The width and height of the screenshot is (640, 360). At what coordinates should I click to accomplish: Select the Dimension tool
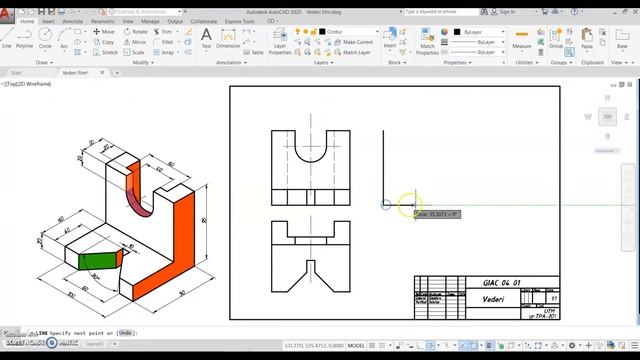[228, 38]
